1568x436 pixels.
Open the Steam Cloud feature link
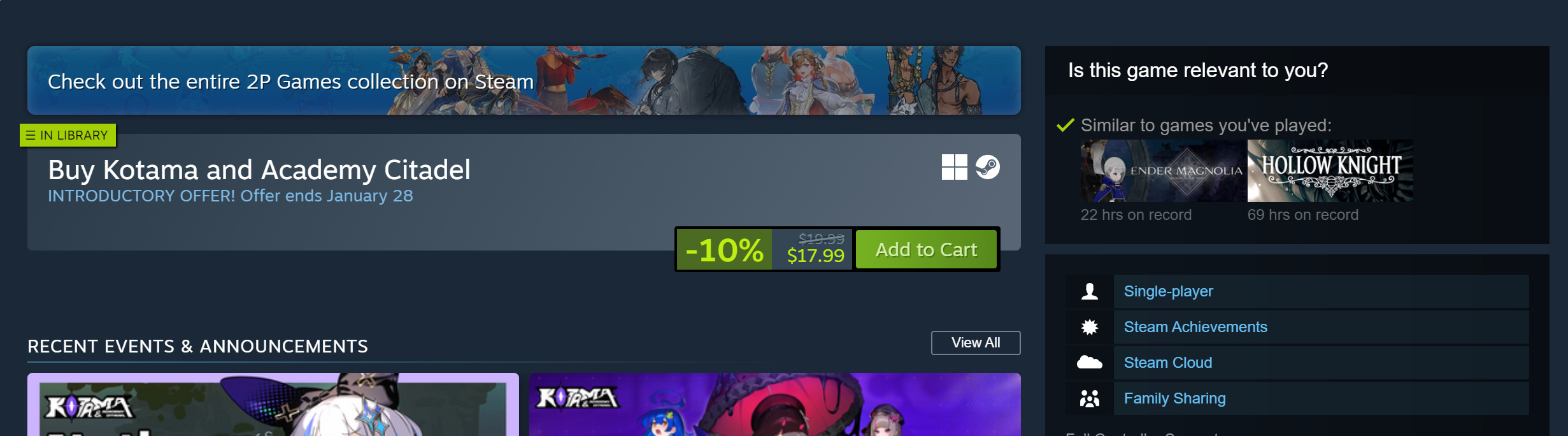(1168, 363)
